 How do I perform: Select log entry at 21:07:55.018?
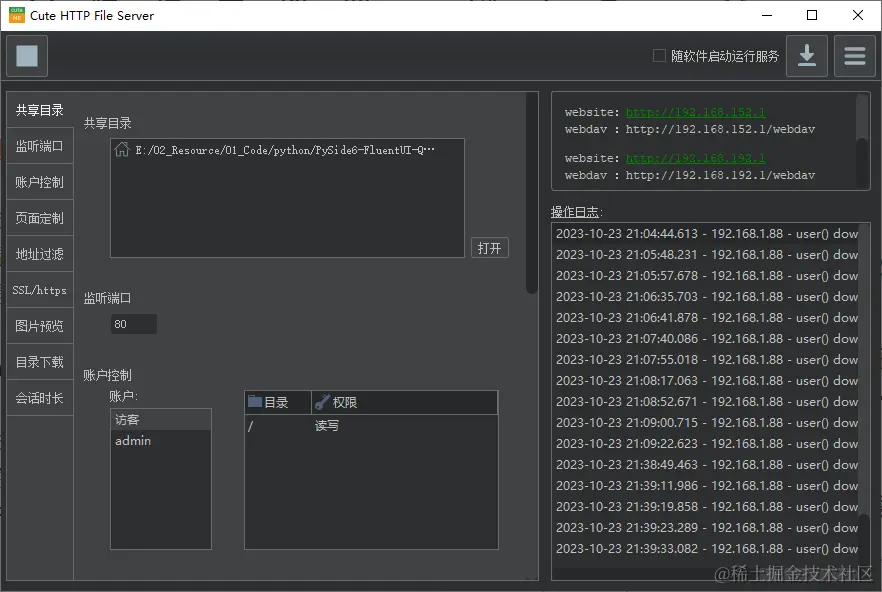706,360
